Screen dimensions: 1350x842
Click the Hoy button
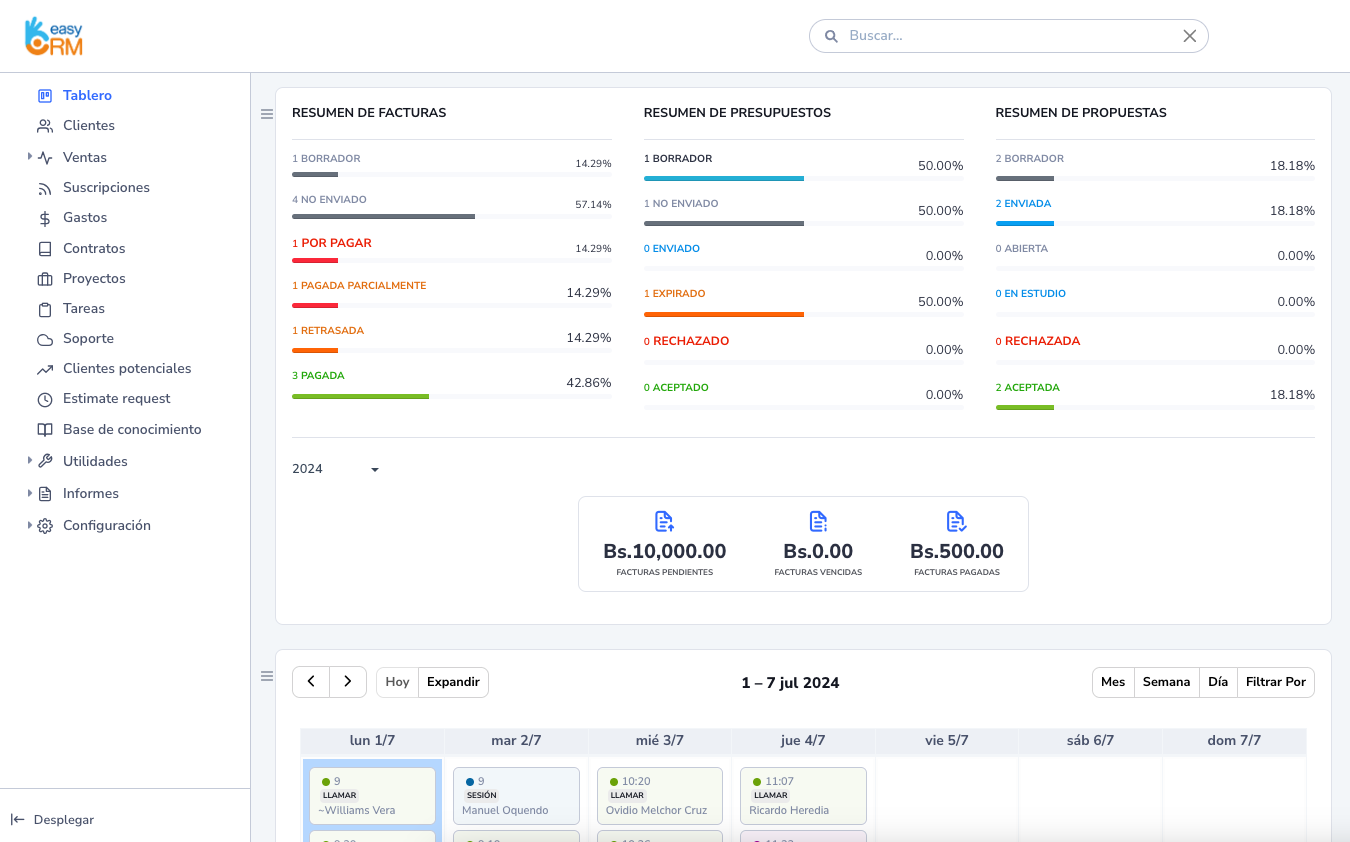[x=398, y=682]
